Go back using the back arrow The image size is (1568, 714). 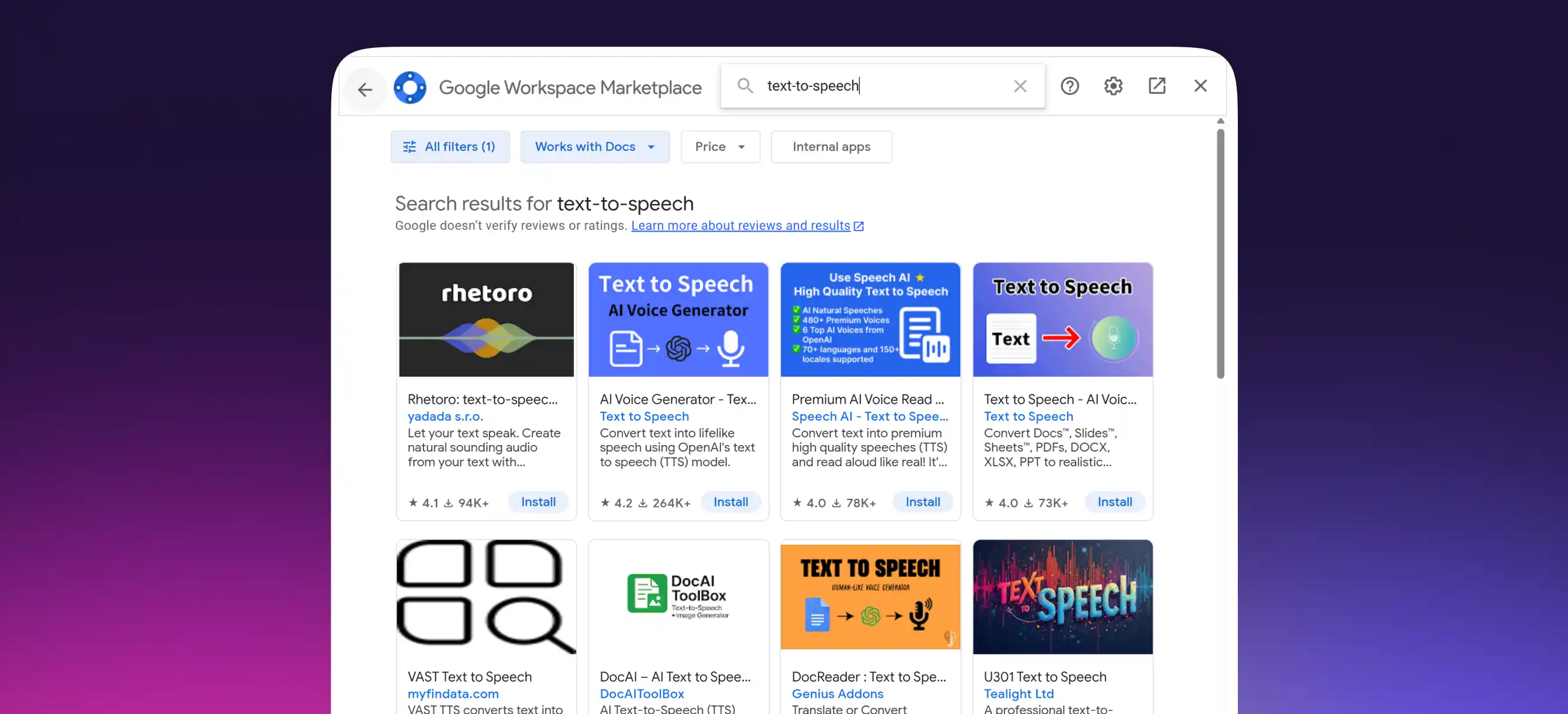coord(365,89)
